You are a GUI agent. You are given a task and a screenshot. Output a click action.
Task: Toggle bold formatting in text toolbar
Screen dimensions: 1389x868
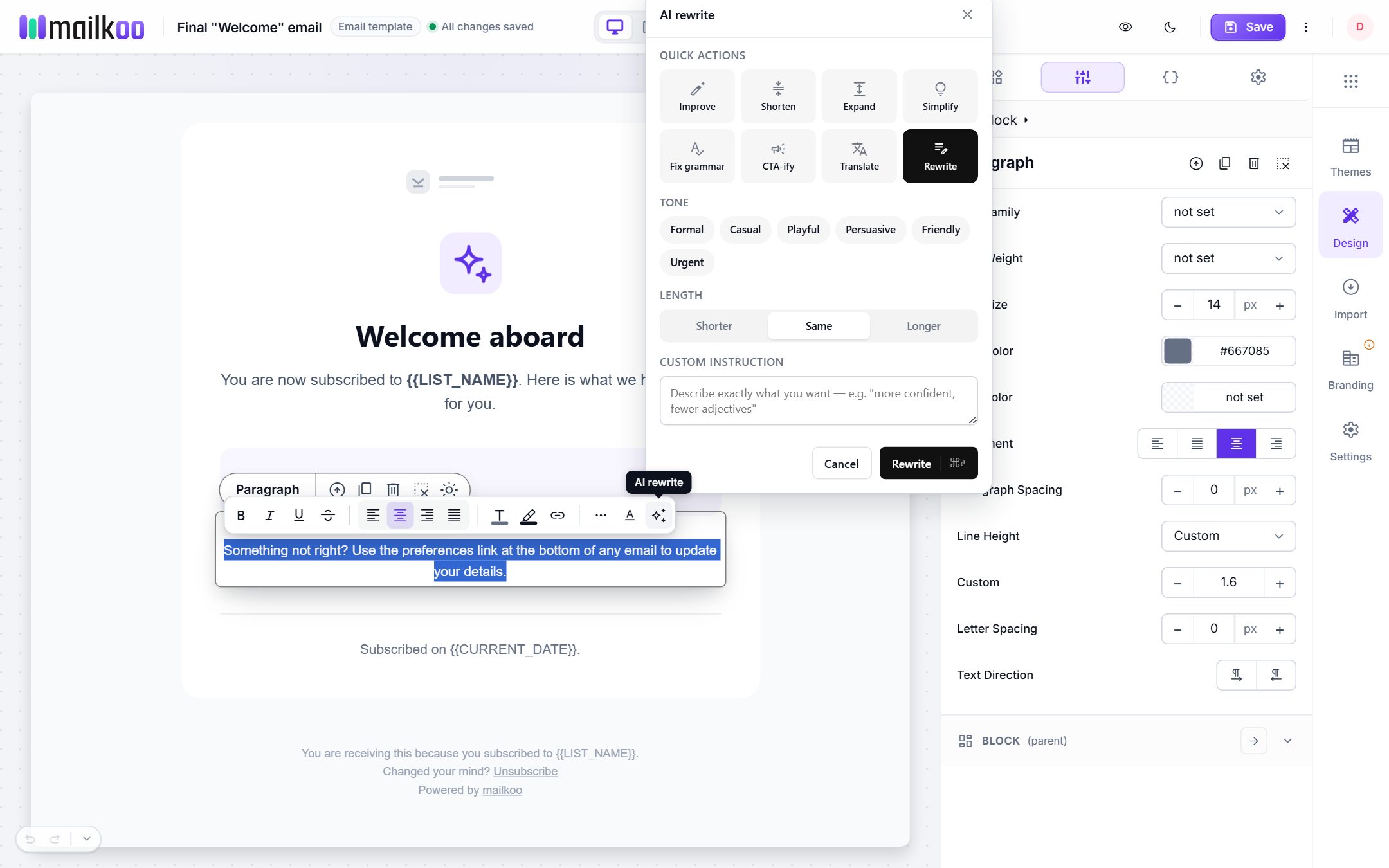click(x=241, y=515)
